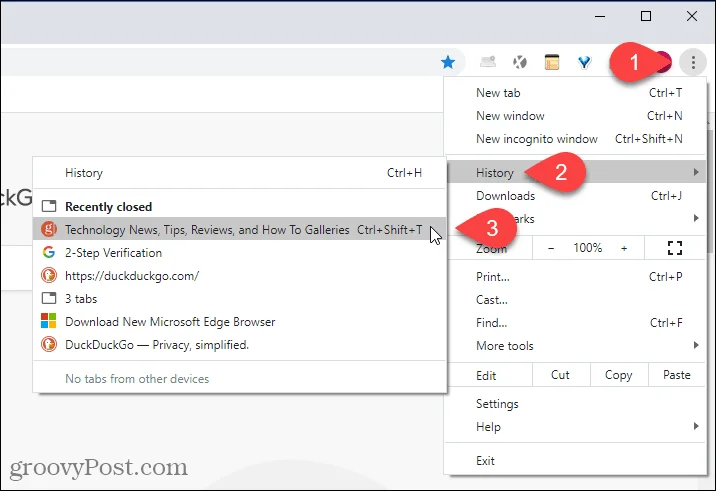This screenshot has width=716, height=491.
Task: Reopen Download New Microsoft Edge Browser
Action: click(240, 322)
